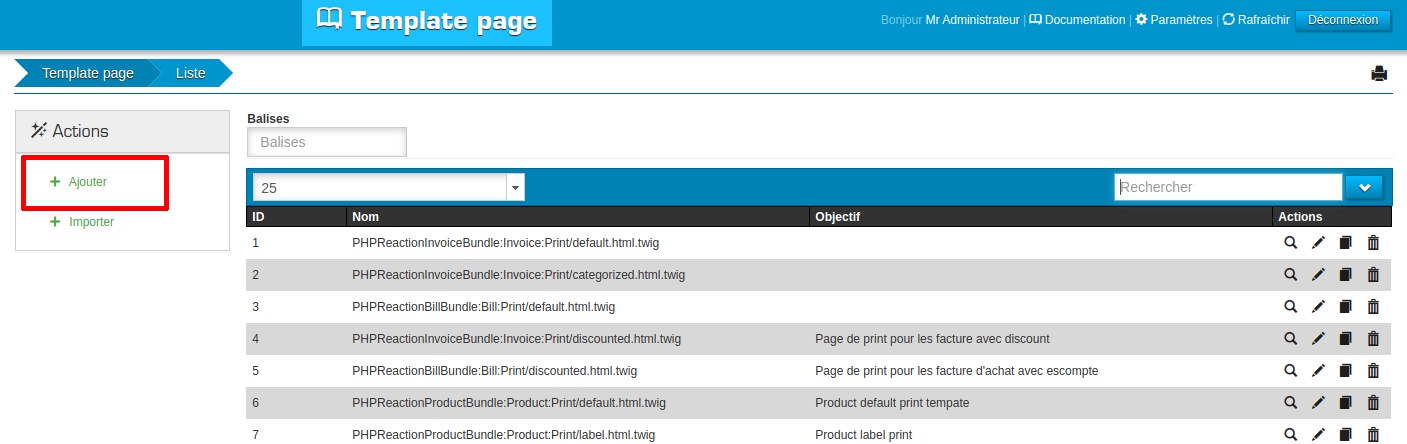
Task: Delete template row 4 with trash icon
Action: (x=1373, y=339)
